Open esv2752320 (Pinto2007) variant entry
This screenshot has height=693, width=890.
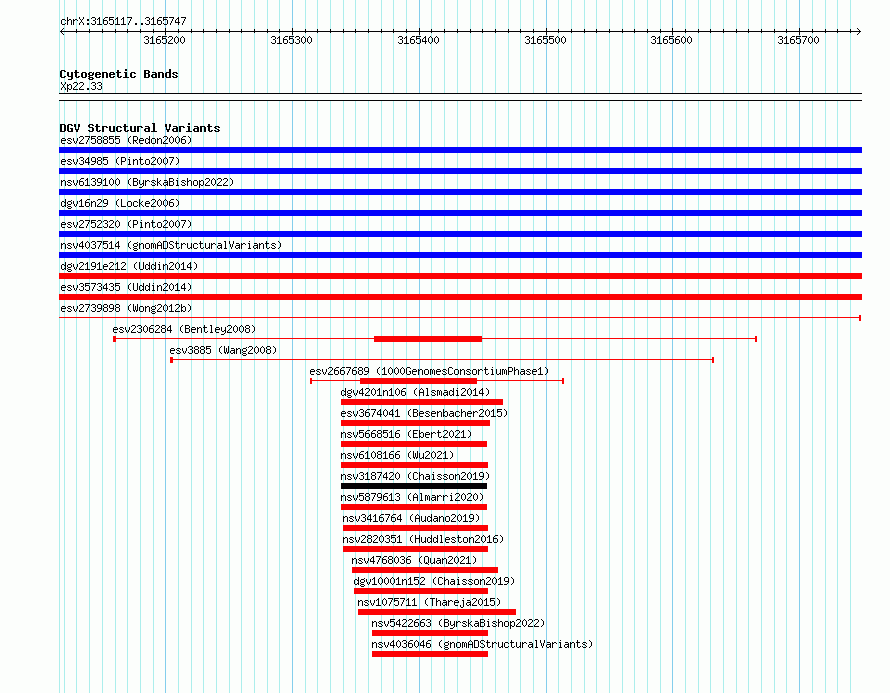126,224
